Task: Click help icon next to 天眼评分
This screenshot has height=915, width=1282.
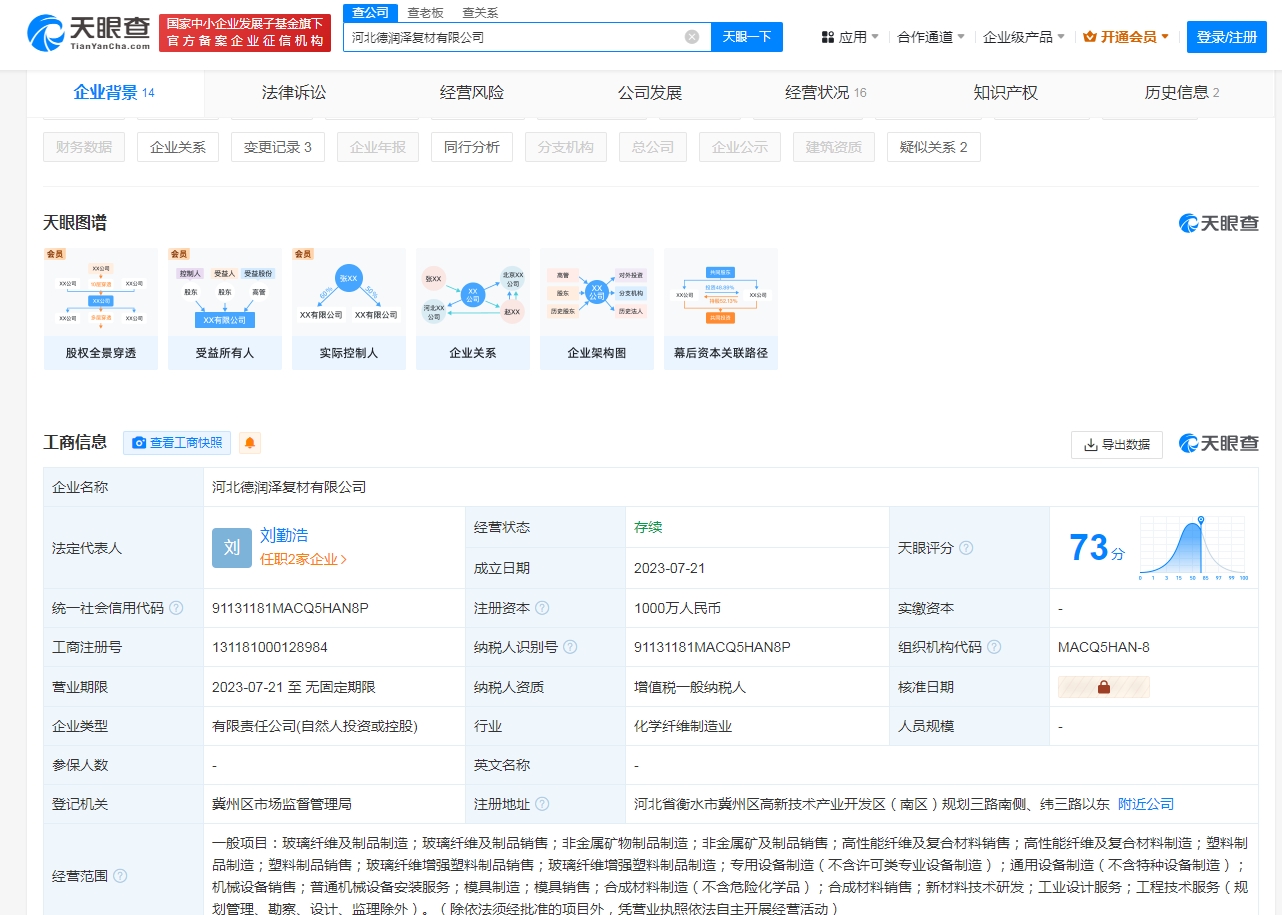Action: click(966, 548)
